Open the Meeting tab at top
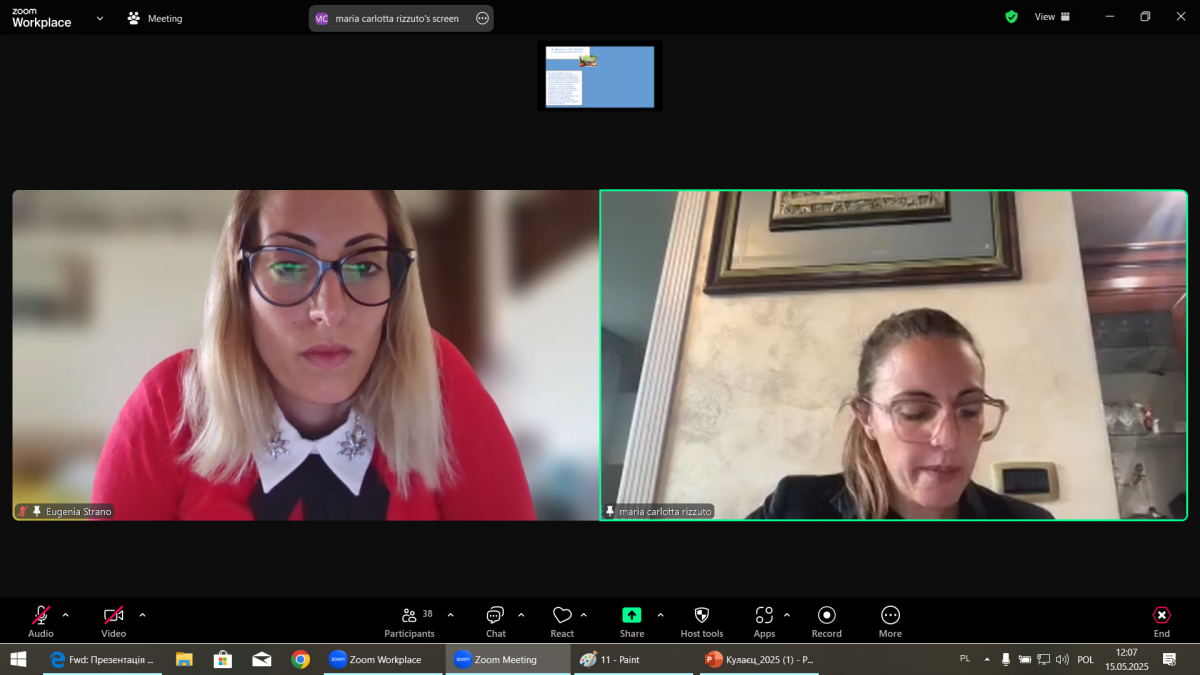The image size is (1200, 675). coord(155,18)
